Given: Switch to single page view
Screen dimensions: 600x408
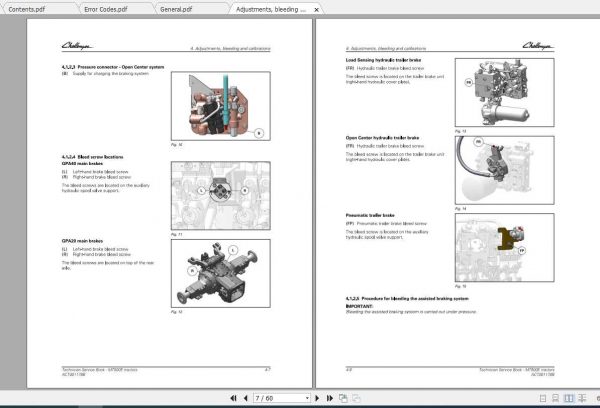Looking at the screenshot, I should click(x=543, y=398).
